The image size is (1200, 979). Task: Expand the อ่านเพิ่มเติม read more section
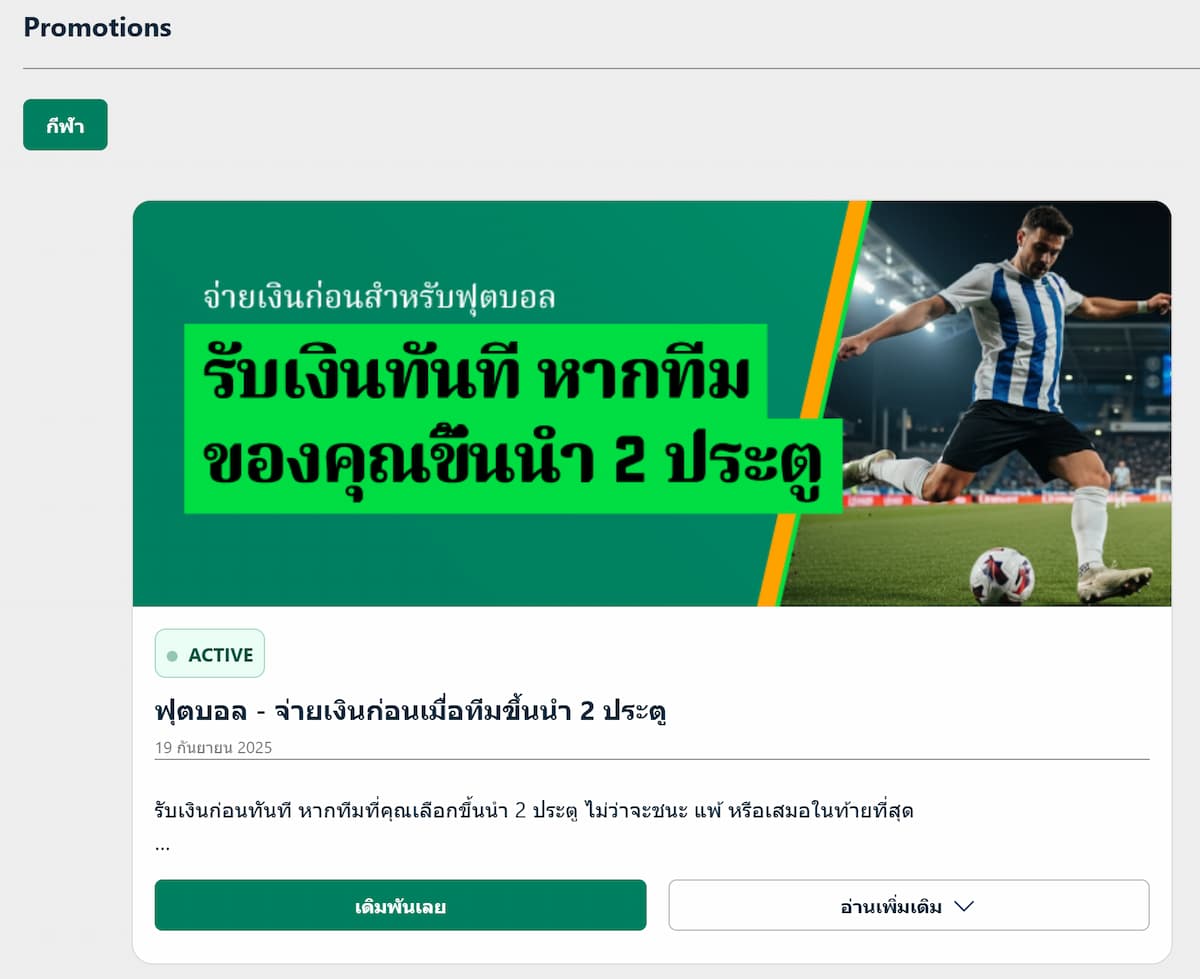point(908,905)
